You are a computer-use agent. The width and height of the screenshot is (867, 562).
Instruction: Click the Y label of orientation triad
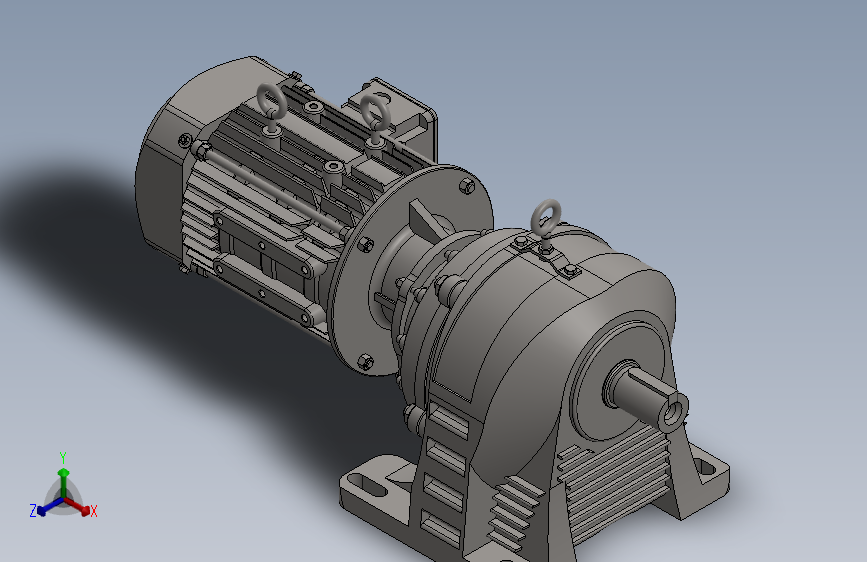point(62,457)
